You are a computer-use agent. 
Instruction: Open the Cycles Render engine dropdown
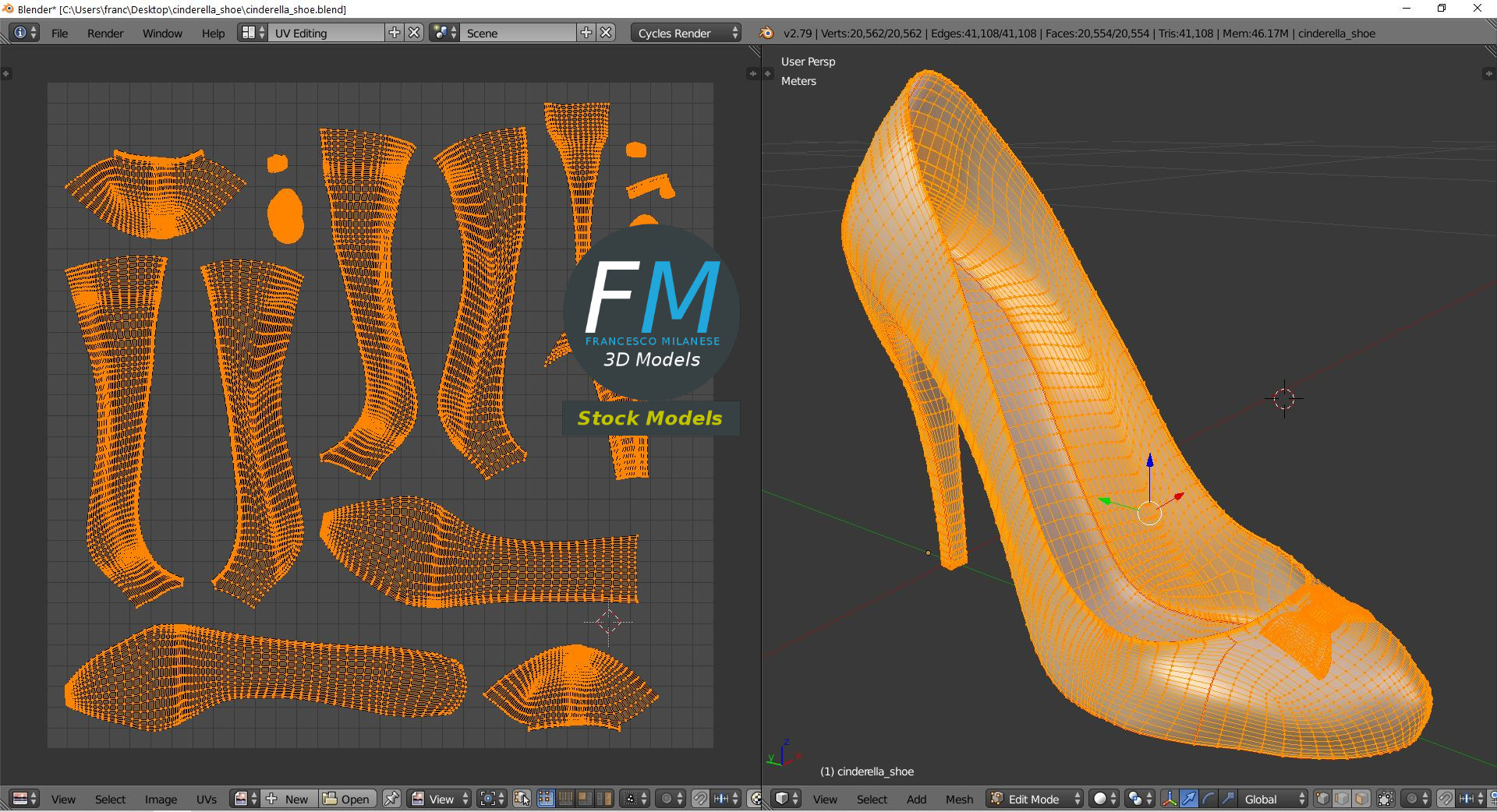point(685,33)
